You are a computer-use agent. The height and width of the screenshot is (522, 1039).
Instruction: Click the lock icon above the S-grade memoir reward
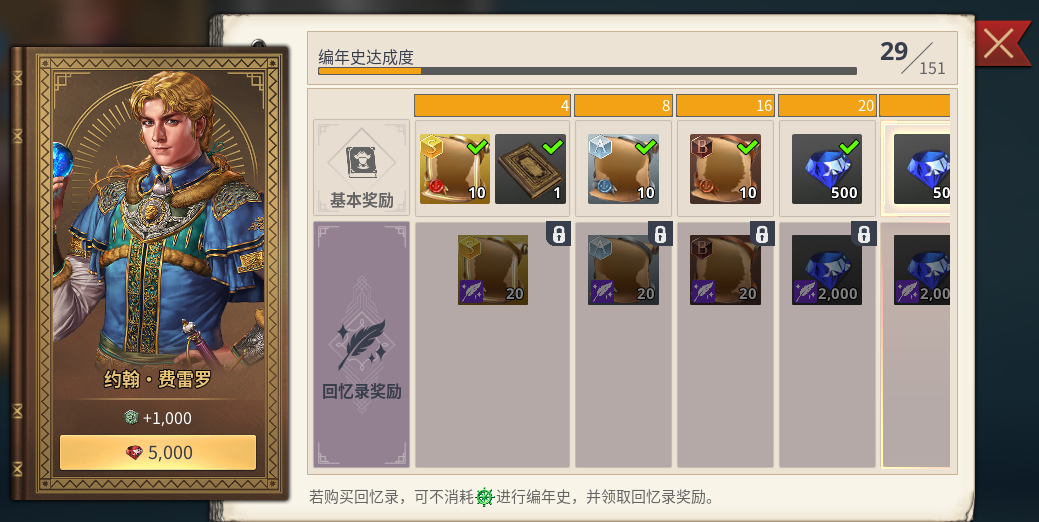(558, 234)
